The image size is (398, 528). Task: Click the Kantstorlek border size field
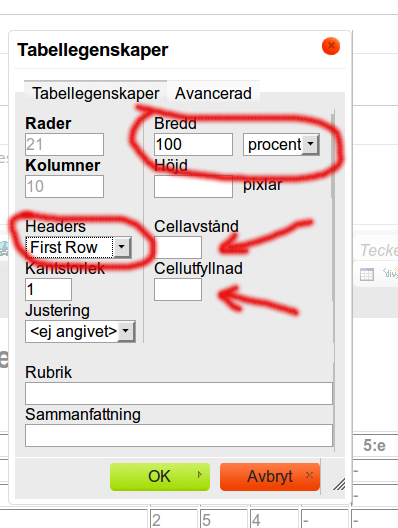[x=48, y=290]
